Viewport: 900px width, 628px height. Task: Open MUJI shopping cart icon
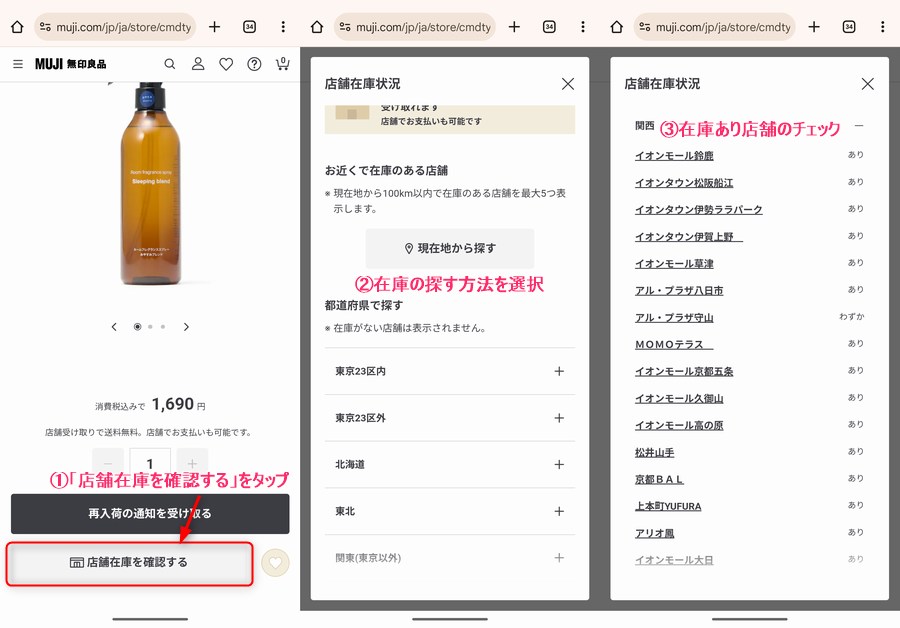click(x=282, y=64)
